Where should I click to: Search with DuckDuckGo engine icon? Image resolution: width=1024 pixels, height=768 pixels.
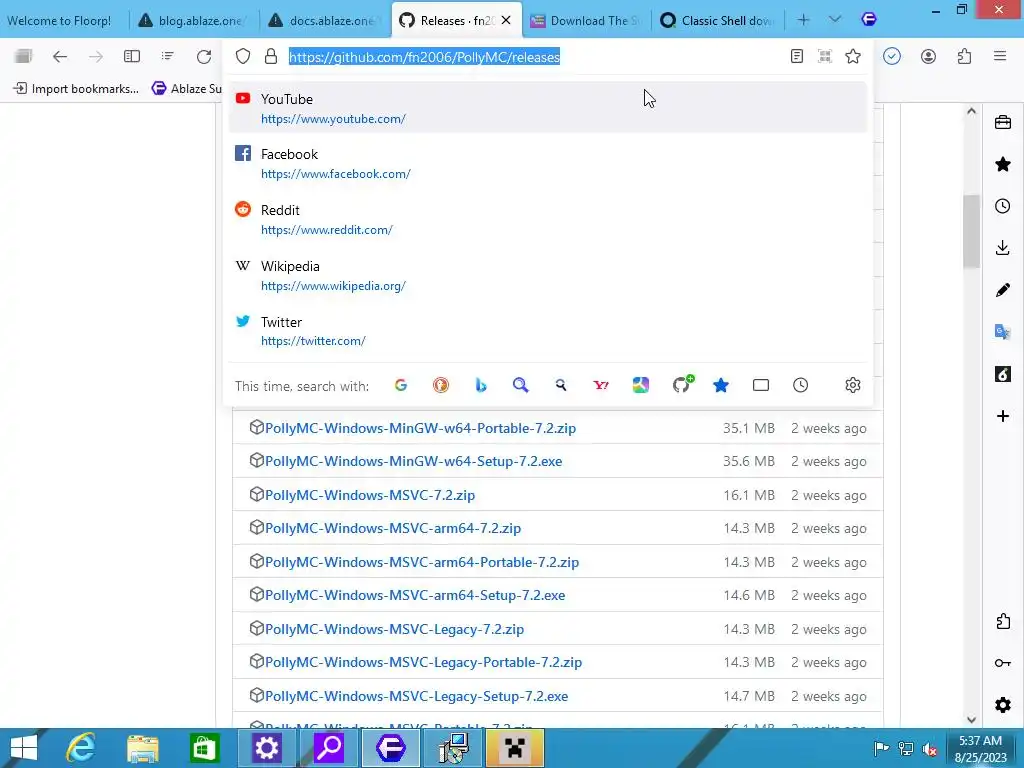point(441,385)
